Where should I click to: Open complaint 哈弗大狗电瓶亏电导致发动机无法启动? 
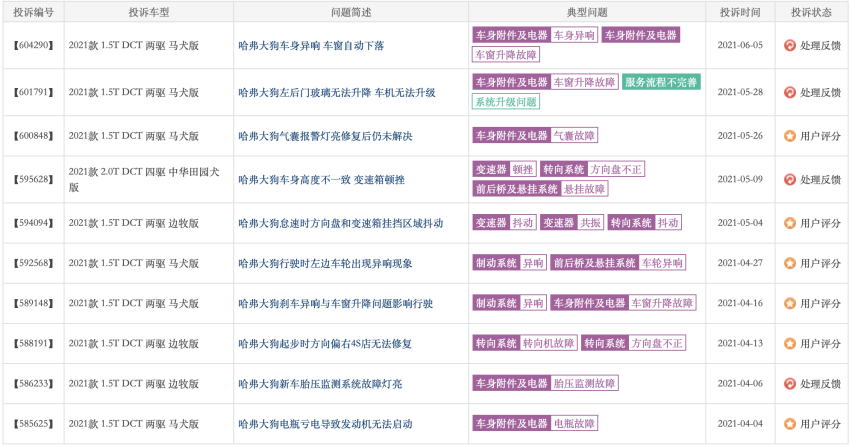tap(325, 424)
